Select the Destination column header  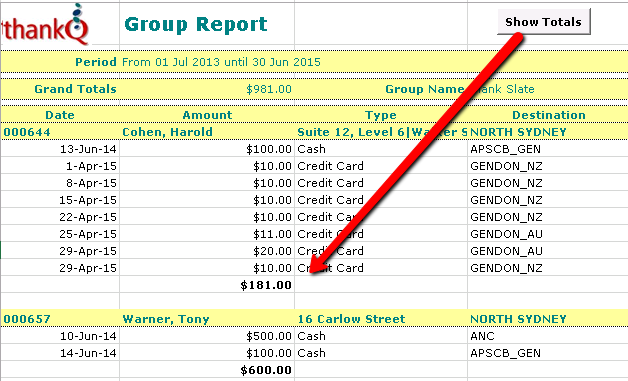pyautogui.click(x=549, y=115)
